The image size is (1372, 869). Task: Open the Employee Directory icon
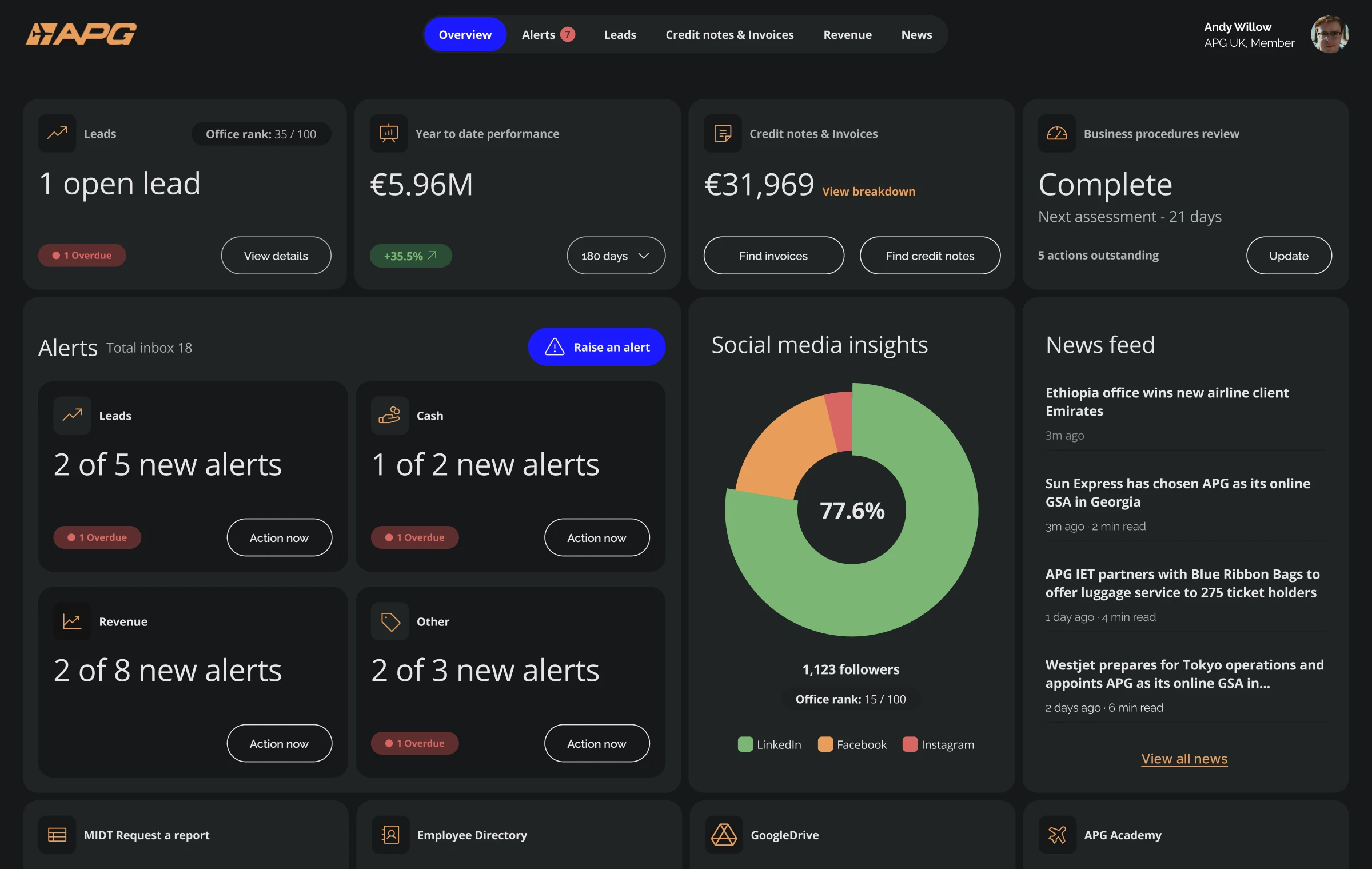click(390, 835)
